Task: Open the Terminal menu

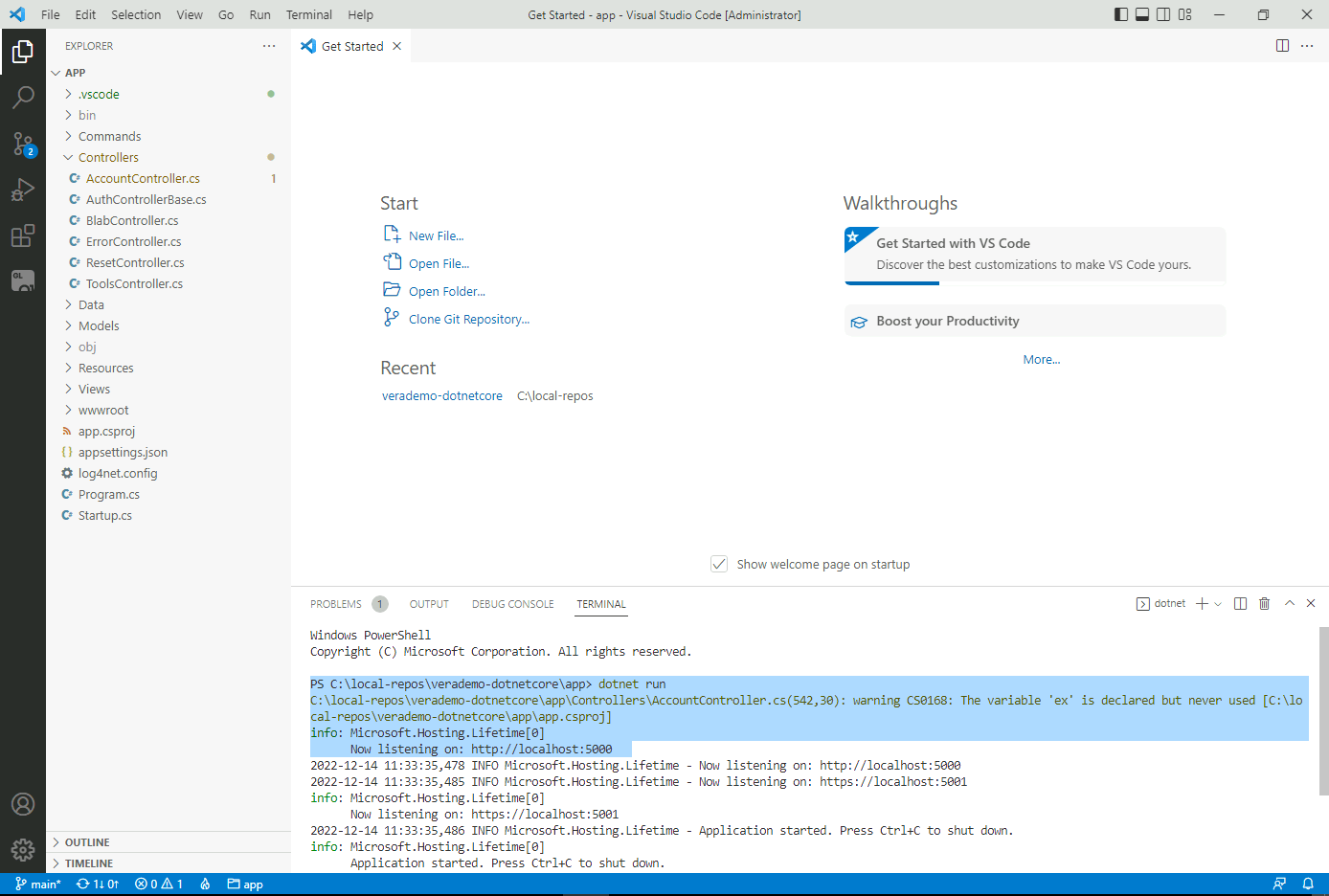Action: tap(308, 14)
